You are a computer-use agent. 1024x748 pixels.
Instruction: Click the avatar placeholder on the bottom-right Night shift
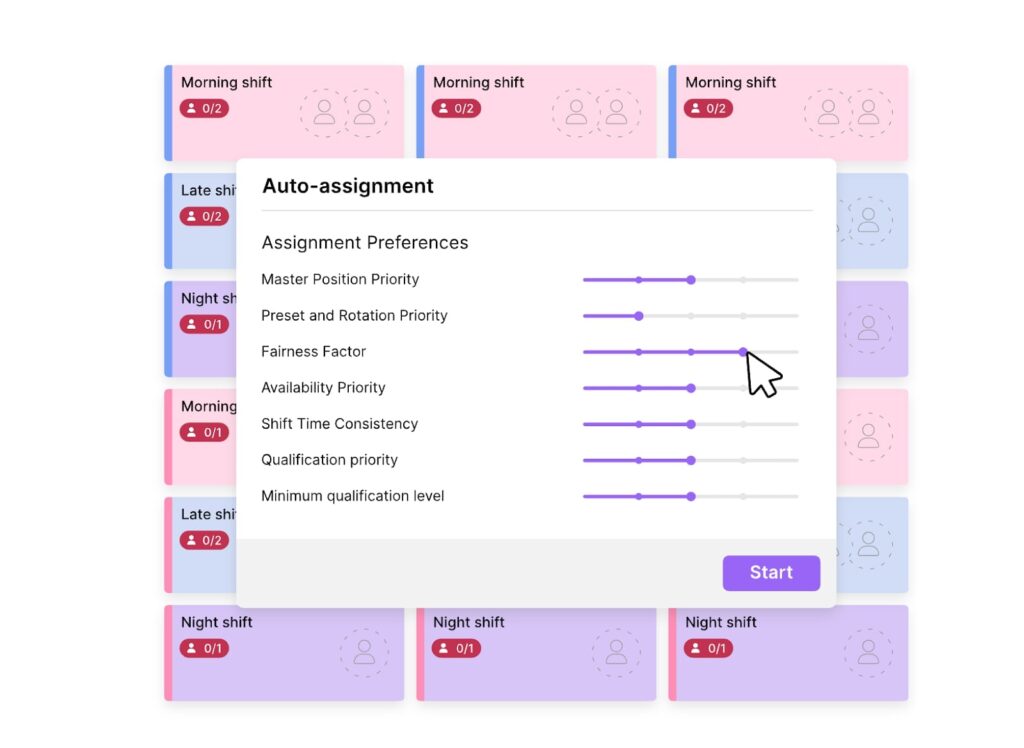(869, 650)
